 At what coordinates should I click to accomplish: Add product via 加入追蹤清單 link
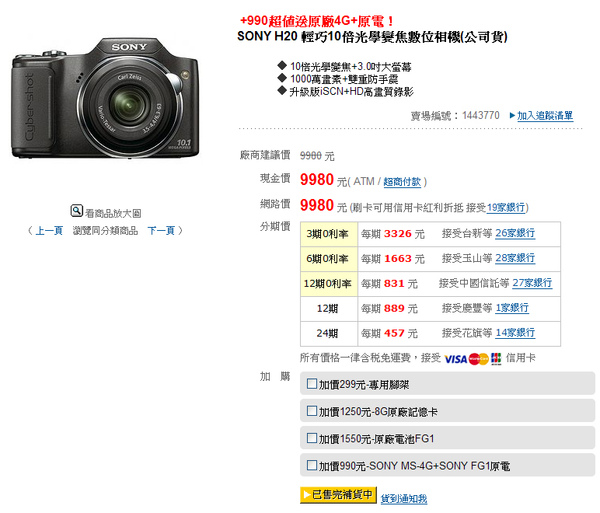point(545,116)
